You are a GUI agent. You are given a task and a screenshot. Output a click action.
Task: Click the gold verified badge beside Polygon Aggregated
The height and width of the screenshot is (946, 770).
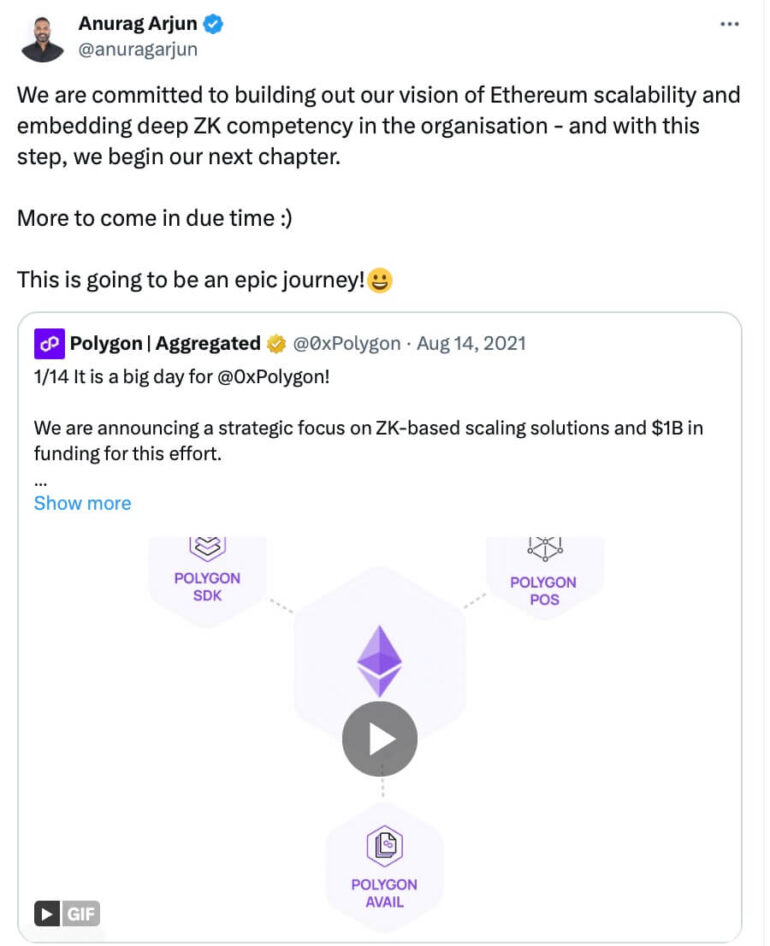(276, 343)
